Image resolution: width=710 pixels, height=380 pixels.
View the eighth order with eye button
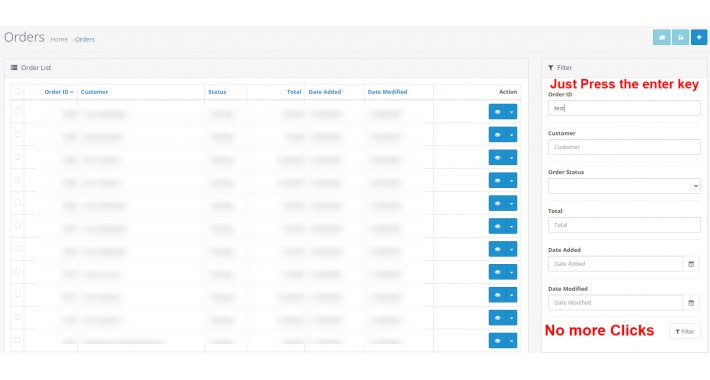coord(497,272)
